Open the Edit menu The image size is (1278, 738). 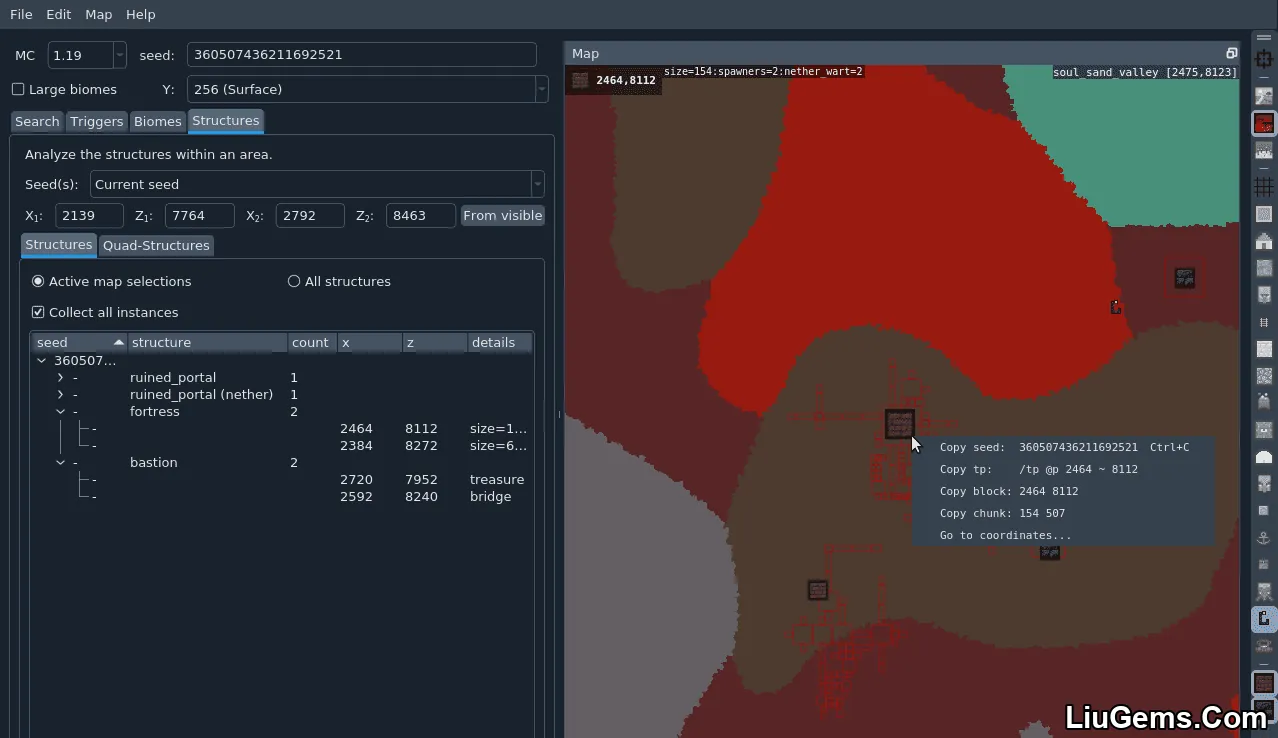tap(59, 15)
